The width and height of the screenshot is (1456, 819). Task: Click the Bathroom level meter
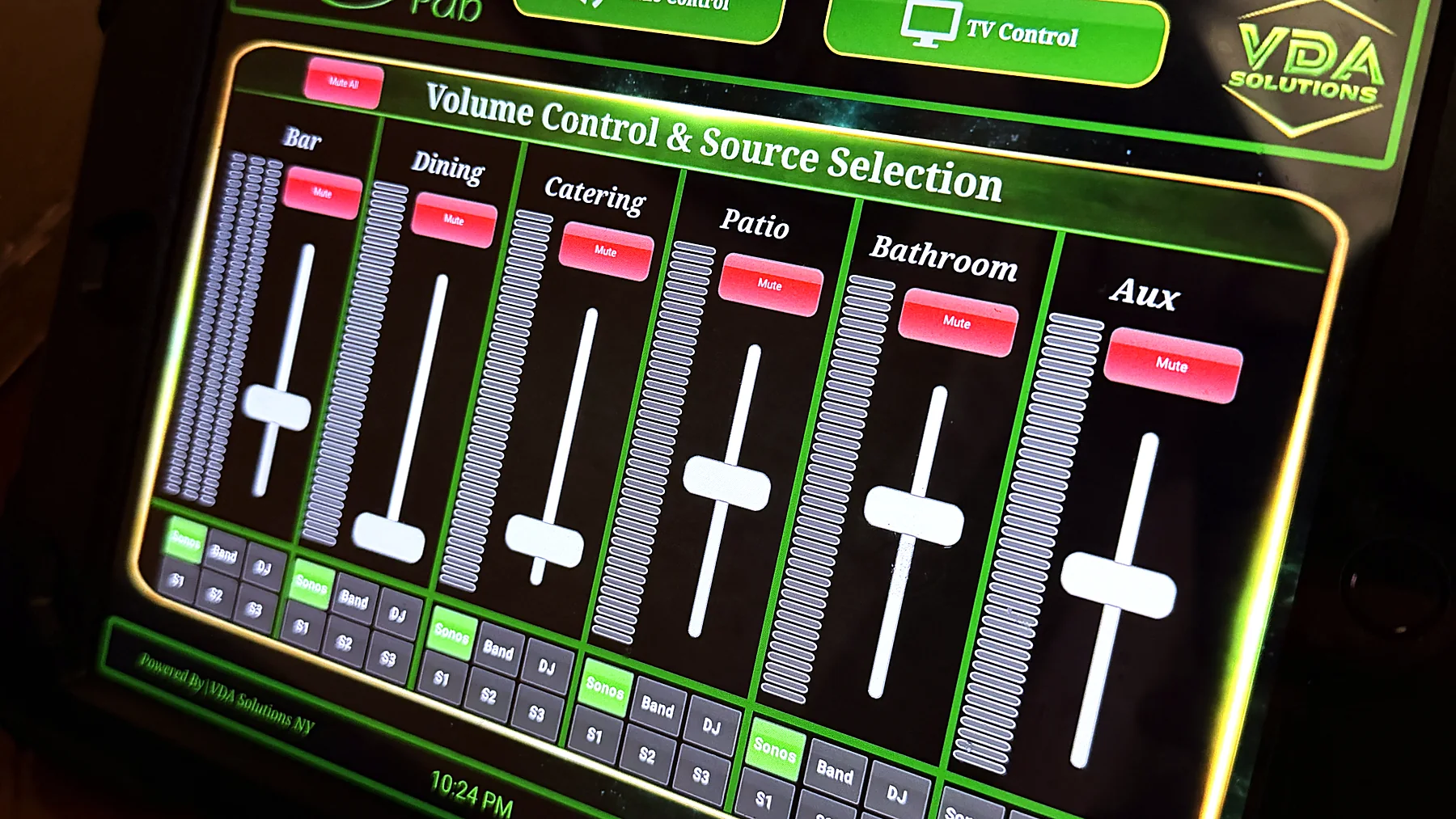click(x=827, y=490)
